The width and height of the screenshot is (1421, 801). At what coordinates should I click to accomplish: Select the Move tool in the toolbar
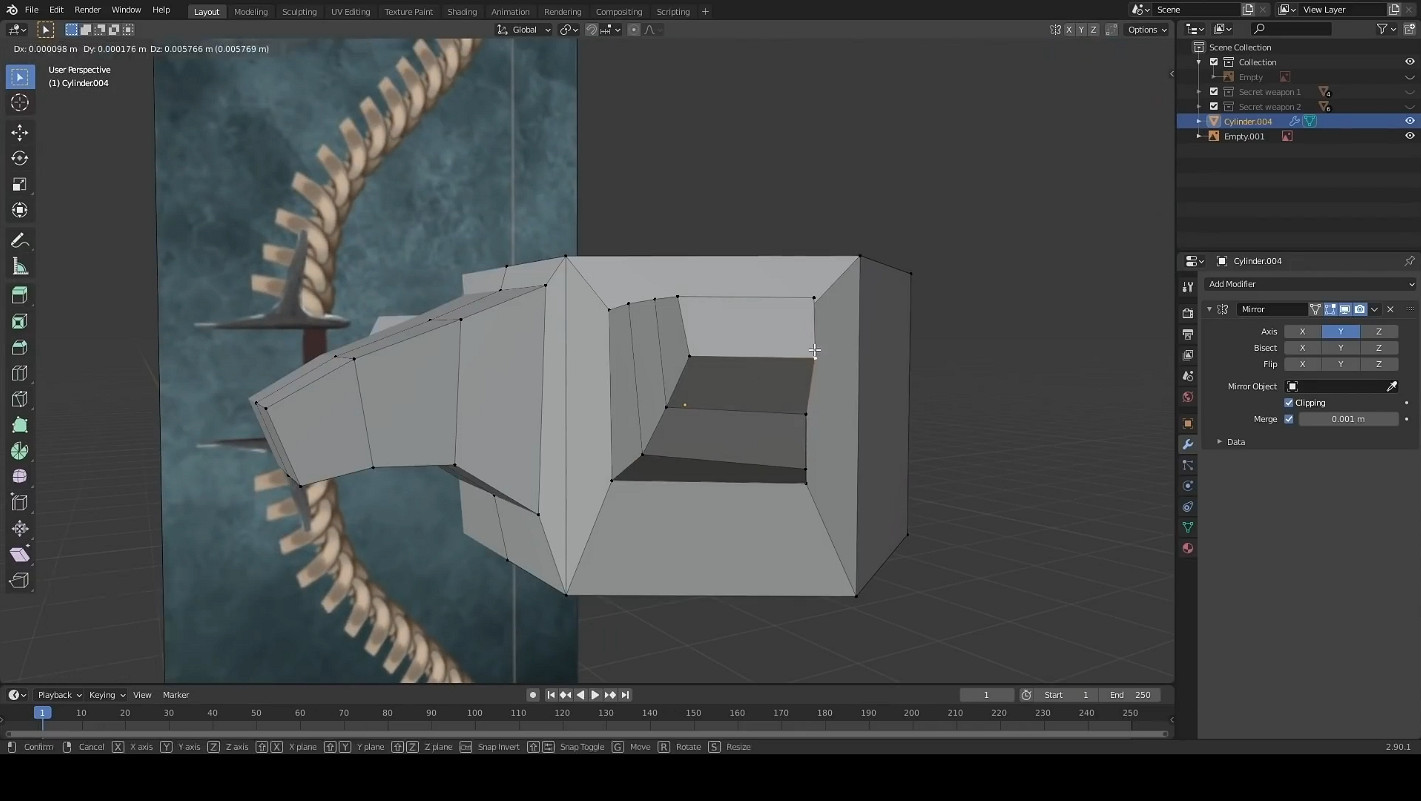(19, 132)
